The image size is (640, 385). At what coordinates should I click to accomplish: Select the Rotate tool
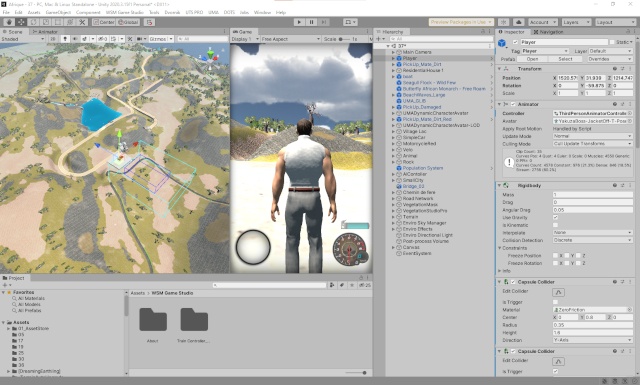(33, 22)
